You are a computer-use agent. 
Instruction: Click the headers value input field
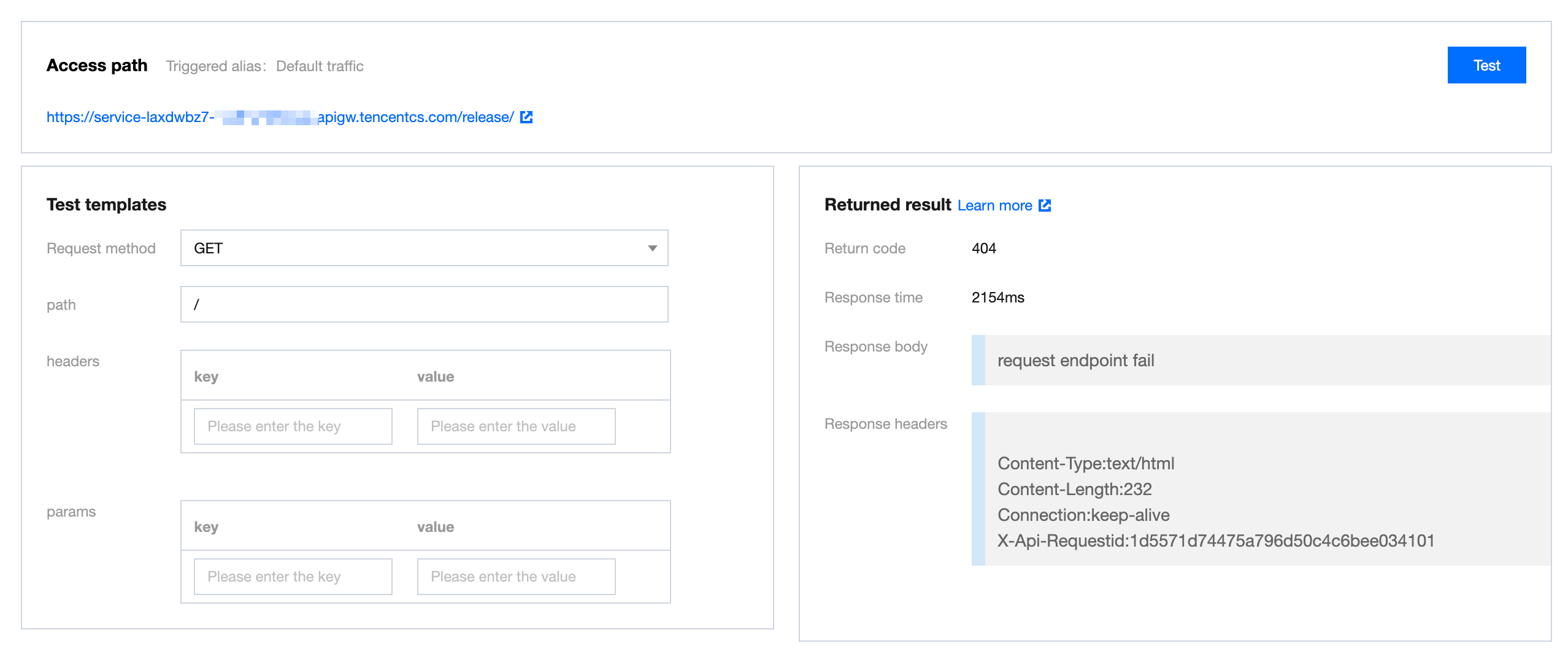516,426
